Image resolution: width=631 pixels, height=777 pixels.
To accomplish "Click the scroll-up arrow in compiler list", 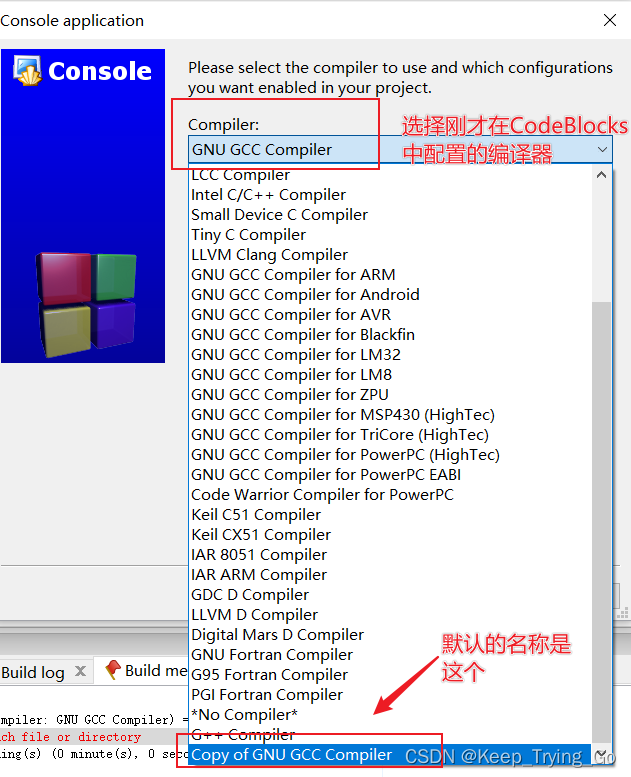I will 601,175.
